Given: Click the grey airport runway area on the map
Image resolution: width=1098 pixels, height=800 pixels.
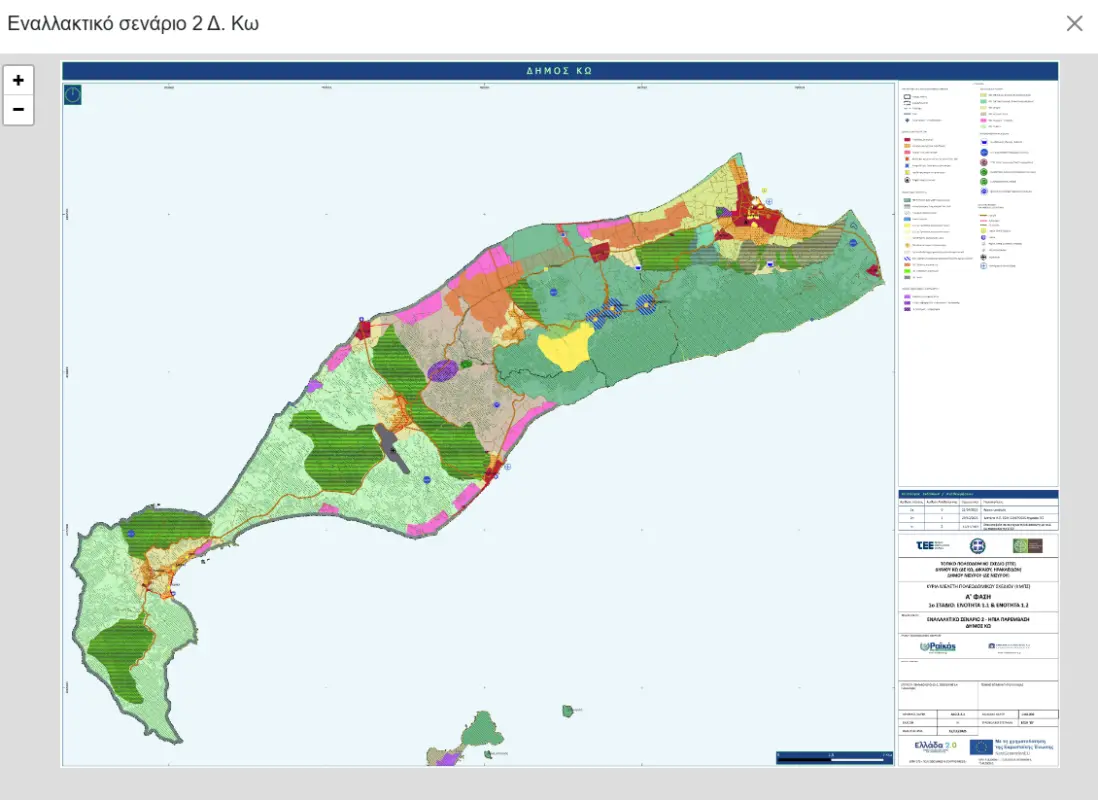Looking at the screenshot, I should pos(392,448).
